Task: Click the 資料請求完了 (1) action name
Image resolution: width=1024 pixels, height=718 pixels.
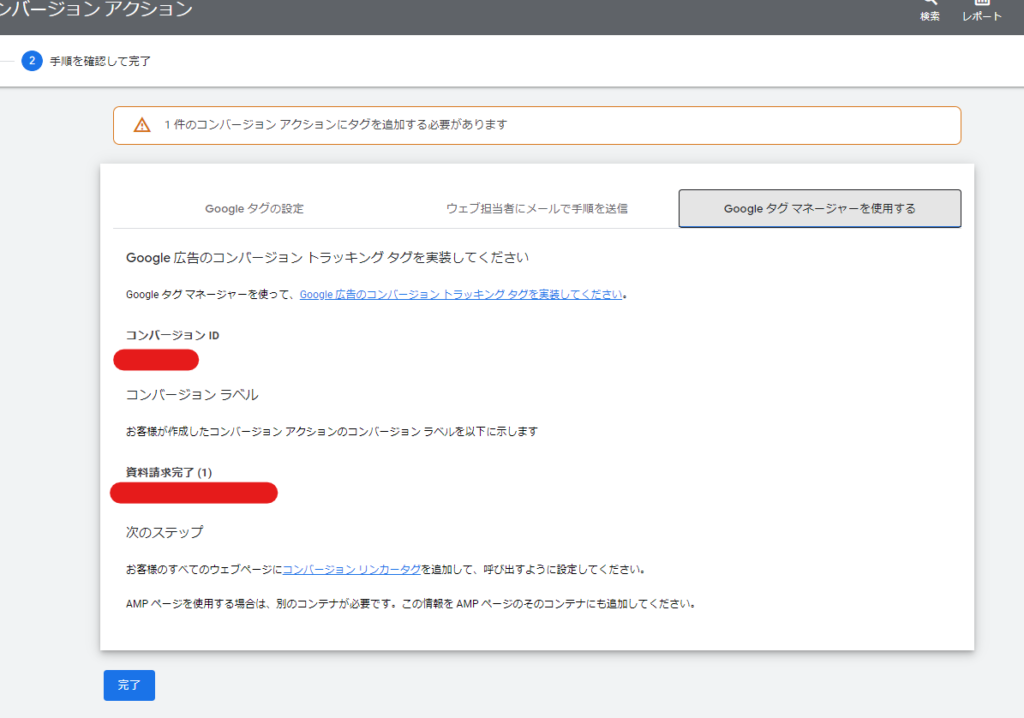Action: 169,471
